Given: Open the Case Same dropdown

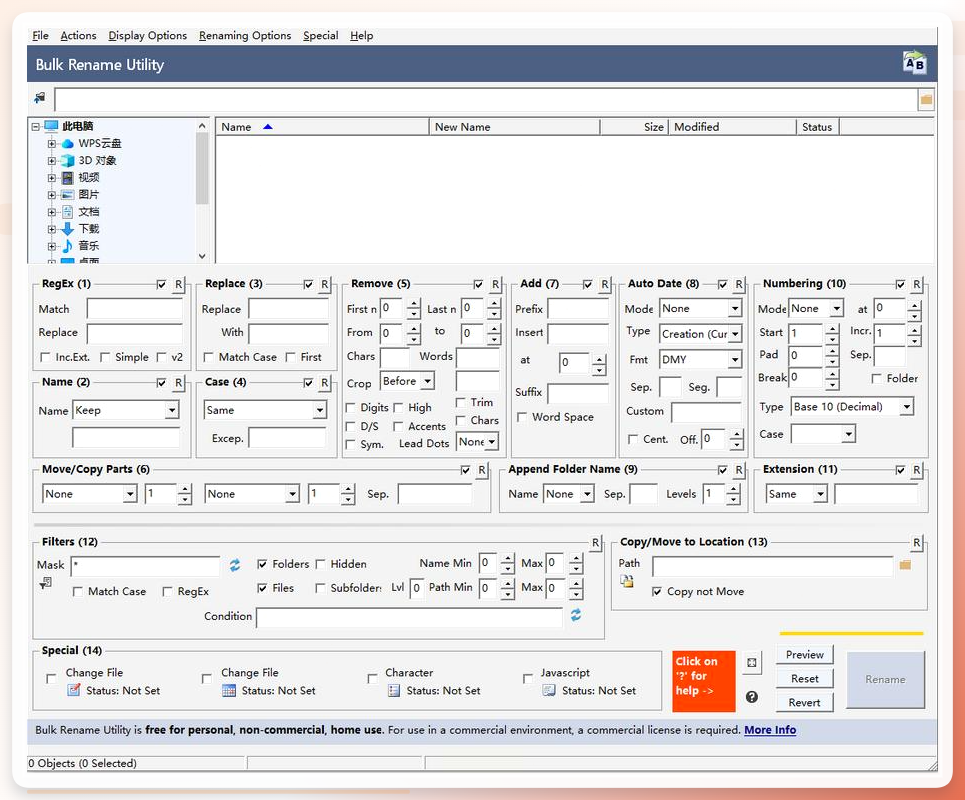Looking at the screenshot, I should (319, 410).
